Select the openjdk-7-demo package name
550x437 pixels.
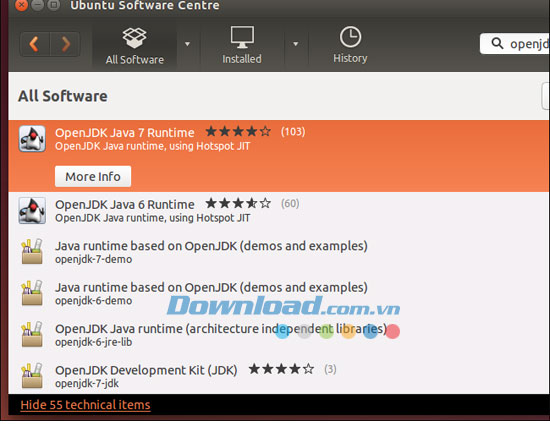point(94,260)
